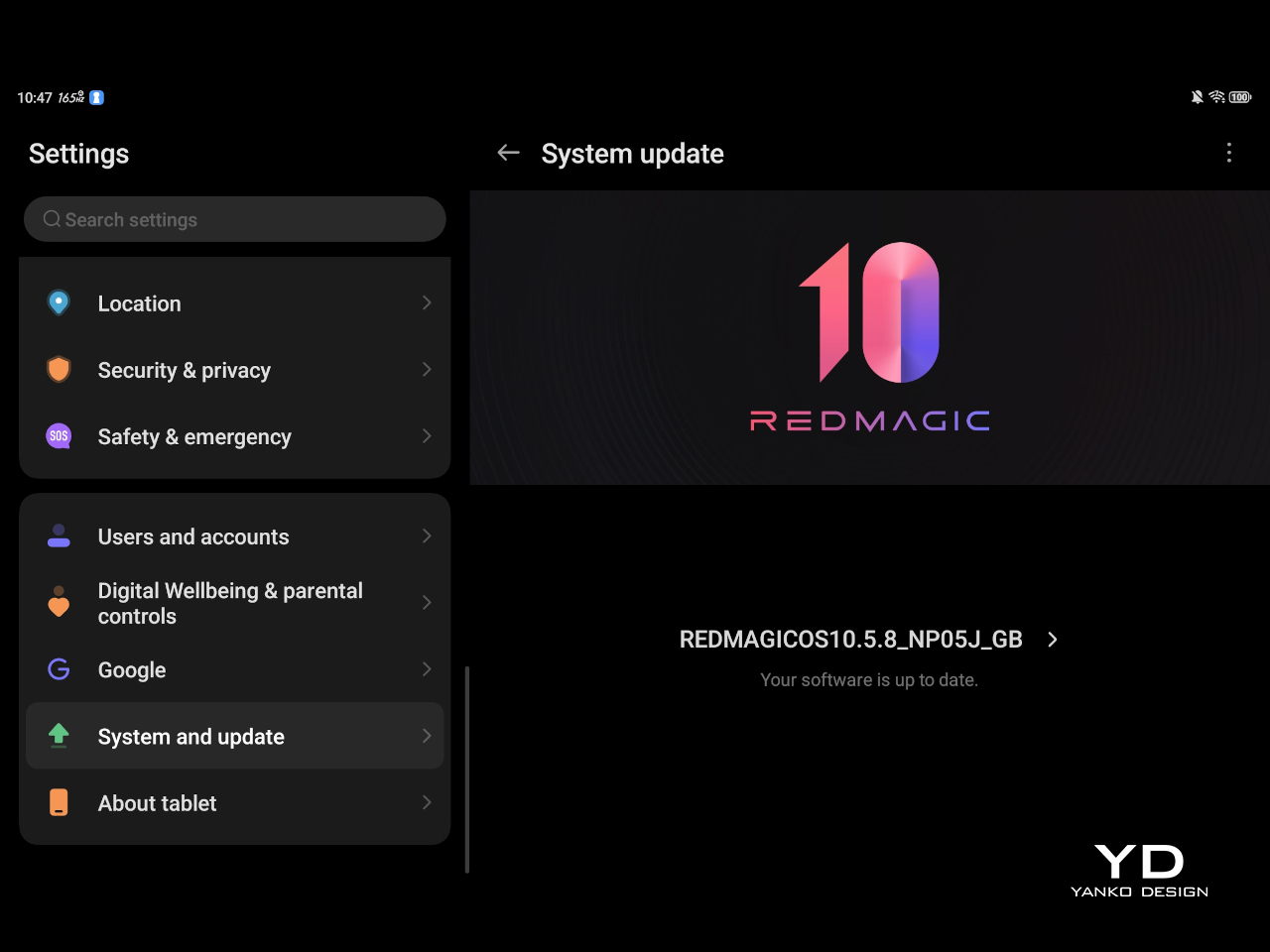Tap the orange About tablet icon
This screenshot has width=1270, height=952.
59,802
